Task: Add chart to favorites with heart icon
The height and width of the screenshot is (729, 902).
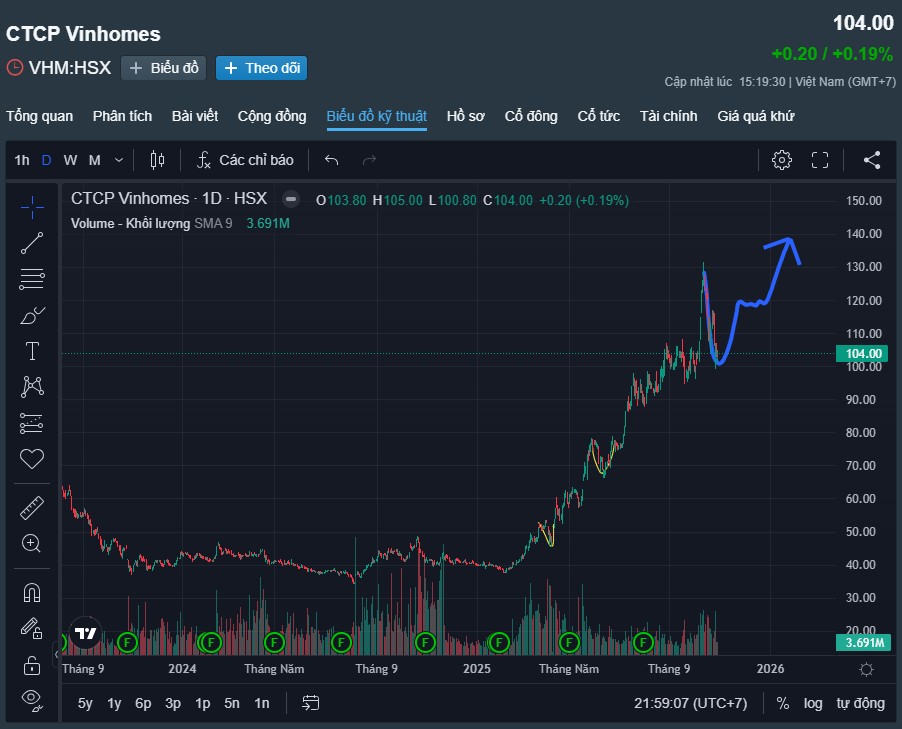Action: 32,459
